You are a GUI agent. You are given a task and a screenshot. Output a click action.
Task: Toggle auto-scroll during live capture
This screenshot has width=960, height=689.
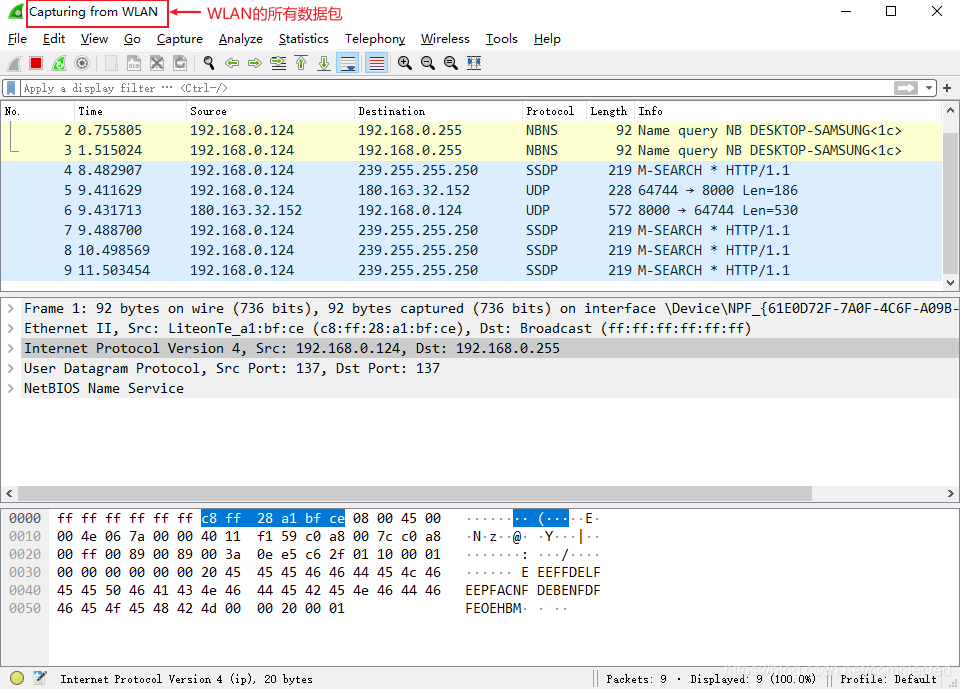pyautogui.click(x=348, y=63)
